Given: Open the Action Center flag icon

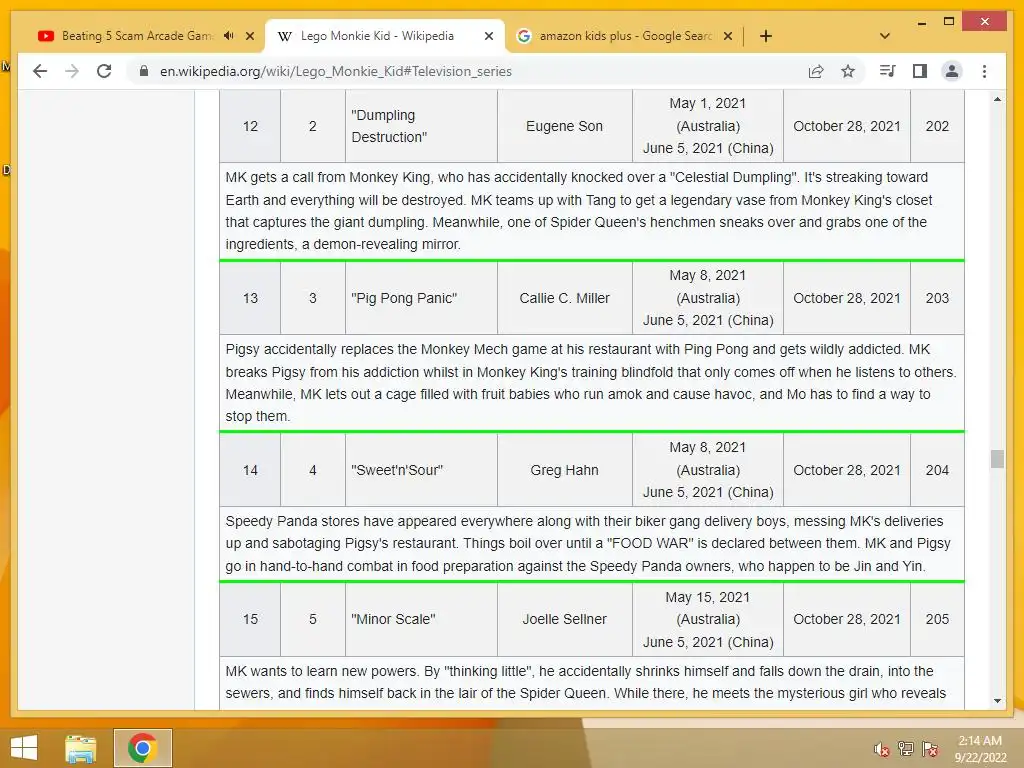Looking at the screenshot, I should (x=930, y=749).
